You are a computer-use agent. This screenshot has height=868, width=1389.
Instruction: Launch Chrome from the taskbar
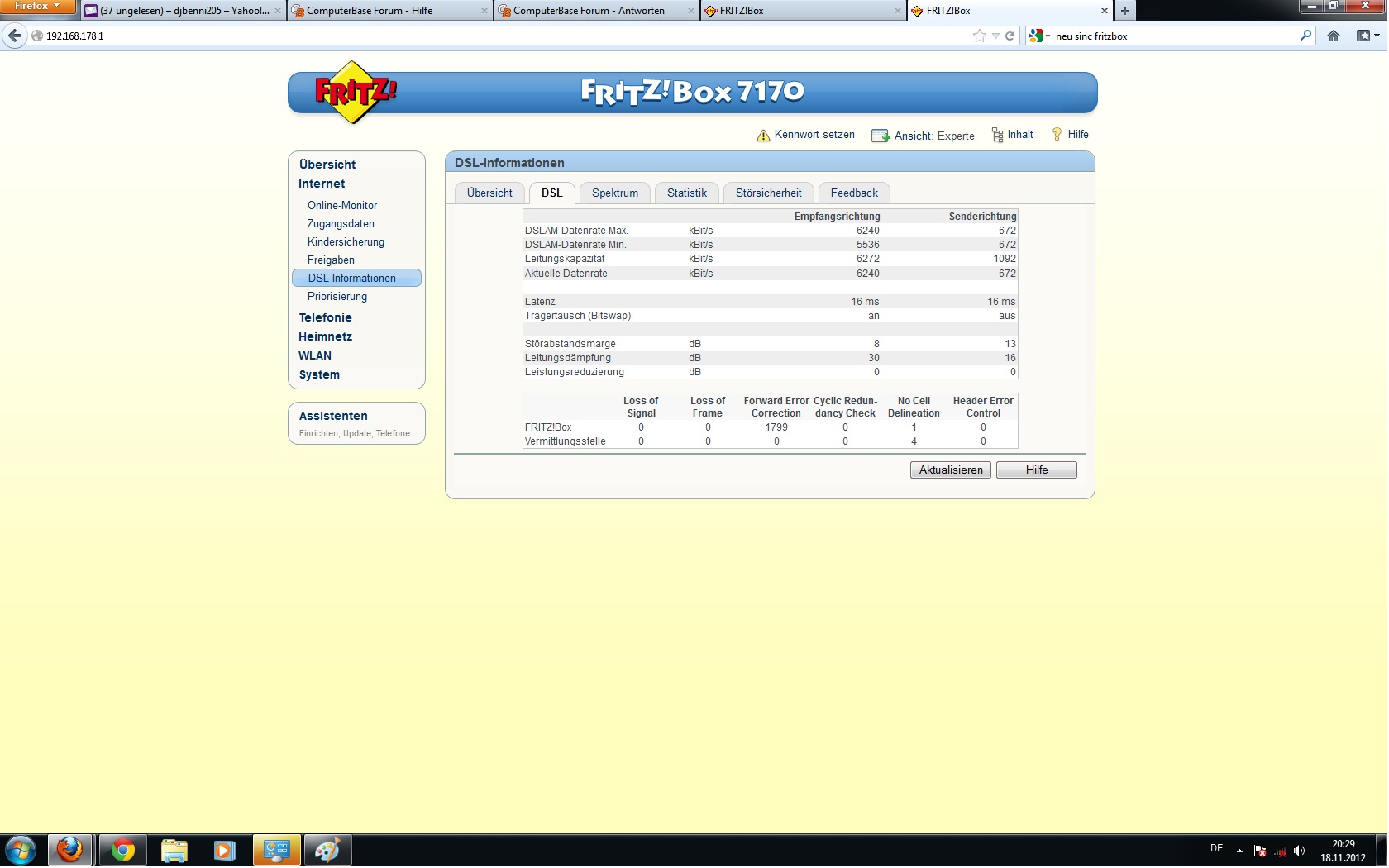click(123, 850)
